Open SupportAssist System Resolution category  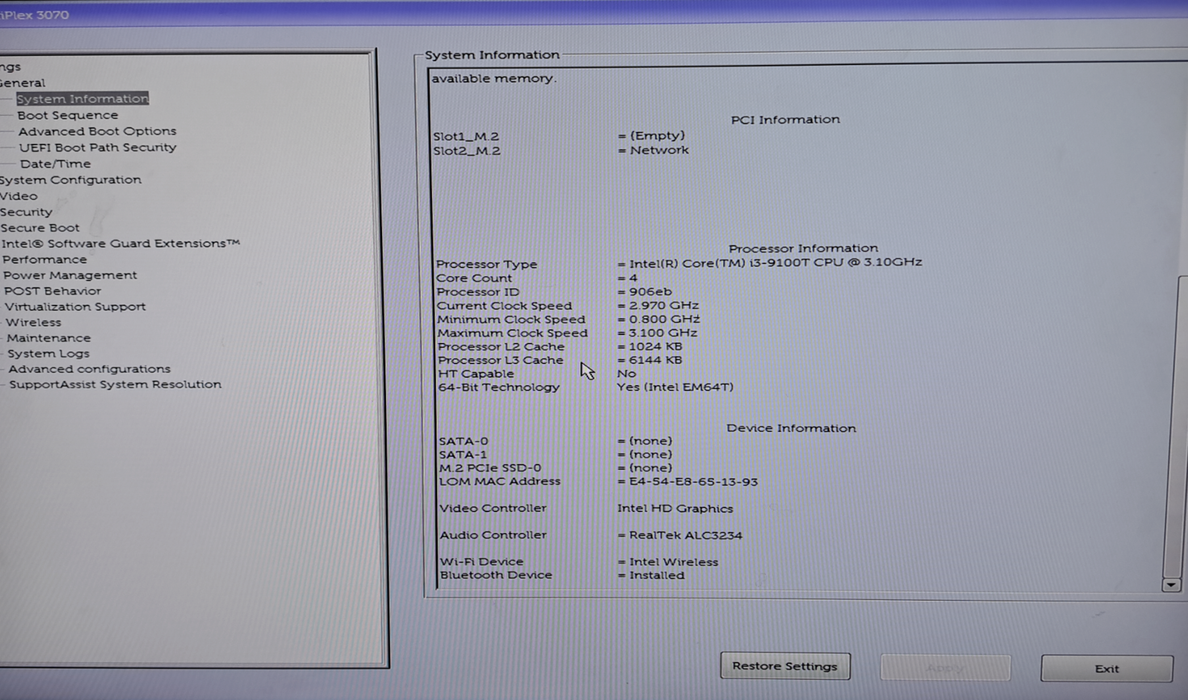click(115, 384)
